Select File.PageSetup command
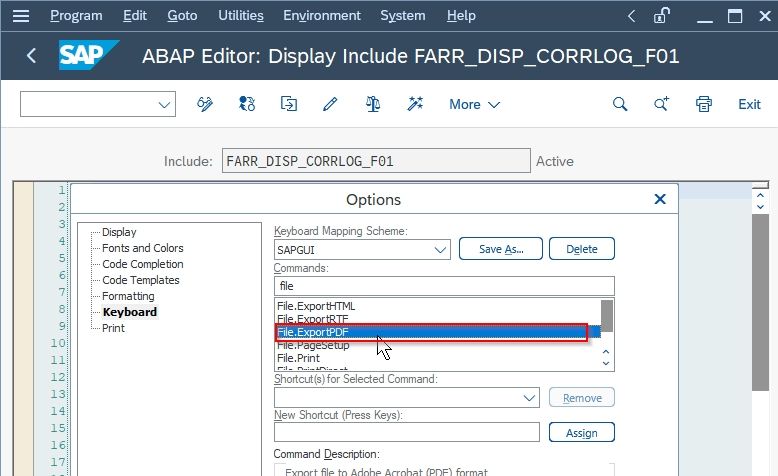 click(x=437, y=345)
